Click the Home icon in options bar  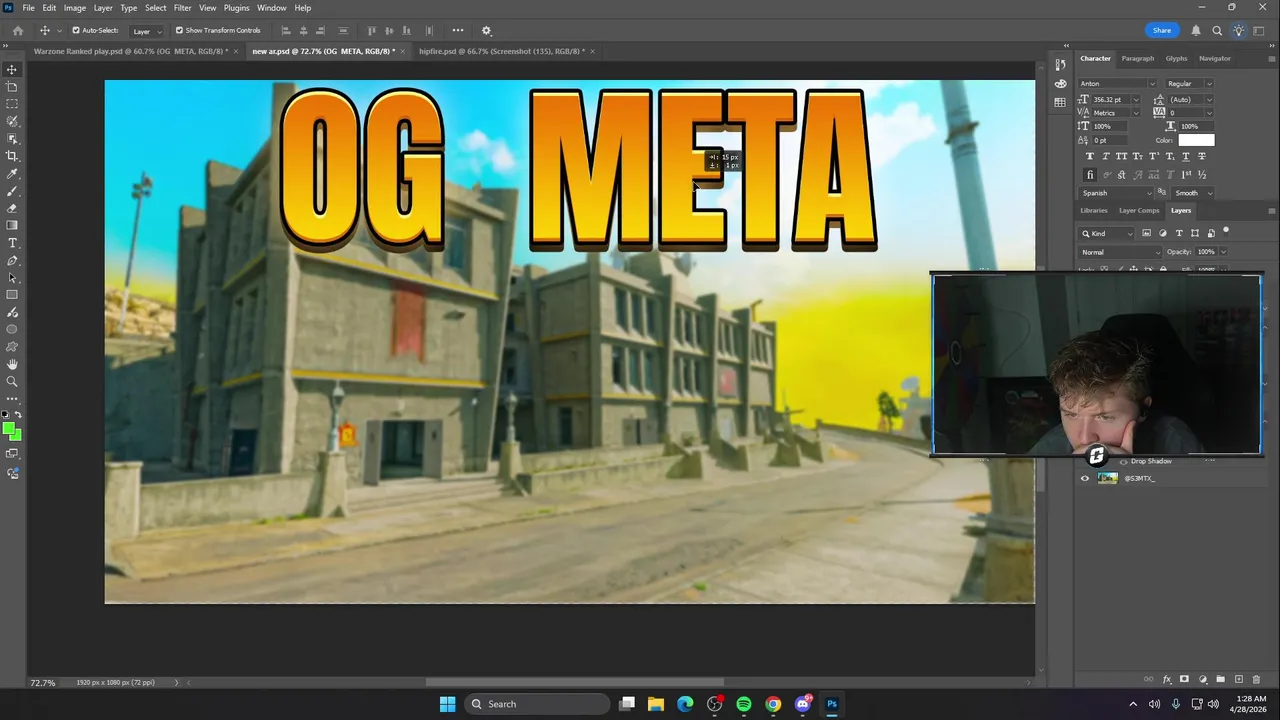pyautogui.click(x=17, y=30)
